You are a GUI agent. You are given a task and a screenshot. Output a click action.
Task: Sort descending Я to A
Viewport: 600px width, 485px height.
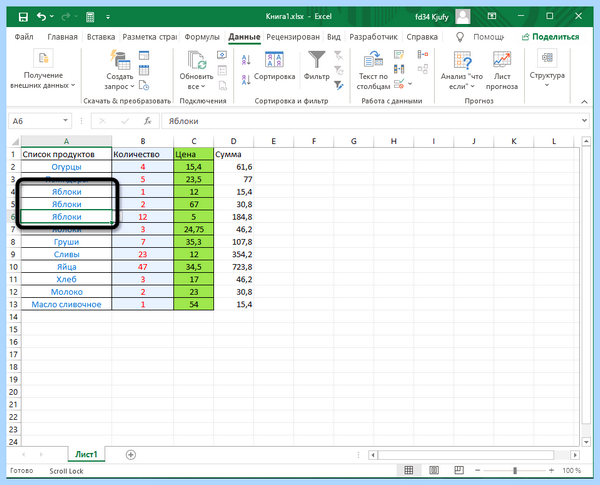246,80
